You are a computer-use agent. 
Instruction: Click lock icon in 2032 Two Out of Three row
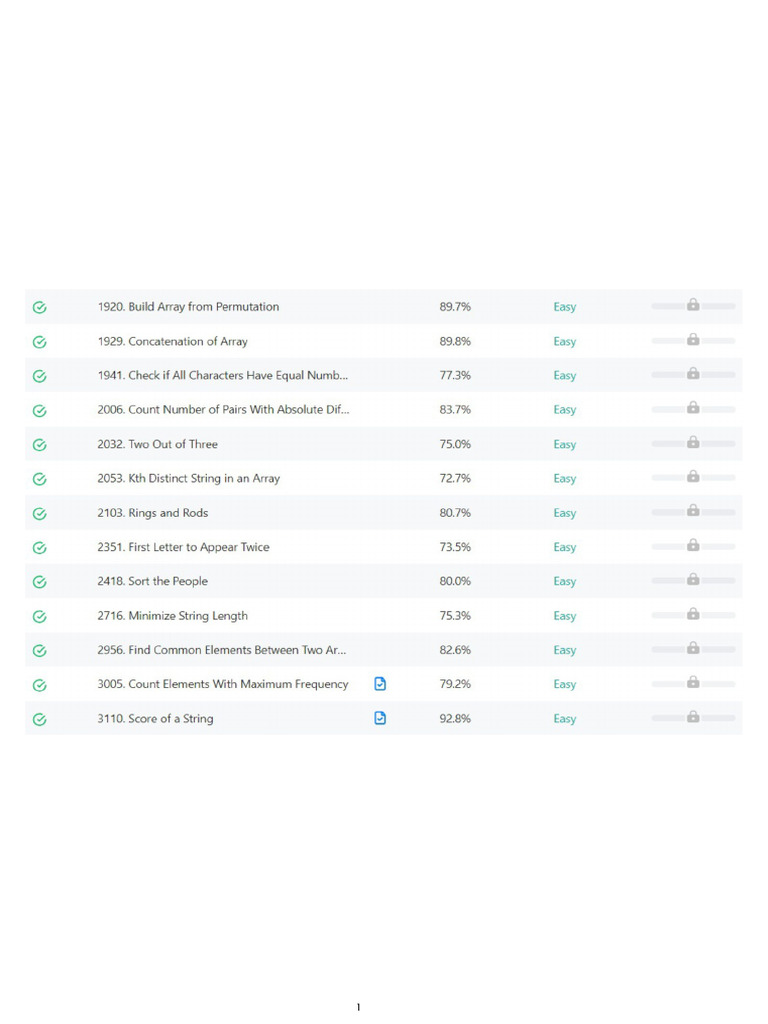click(693, 442)
